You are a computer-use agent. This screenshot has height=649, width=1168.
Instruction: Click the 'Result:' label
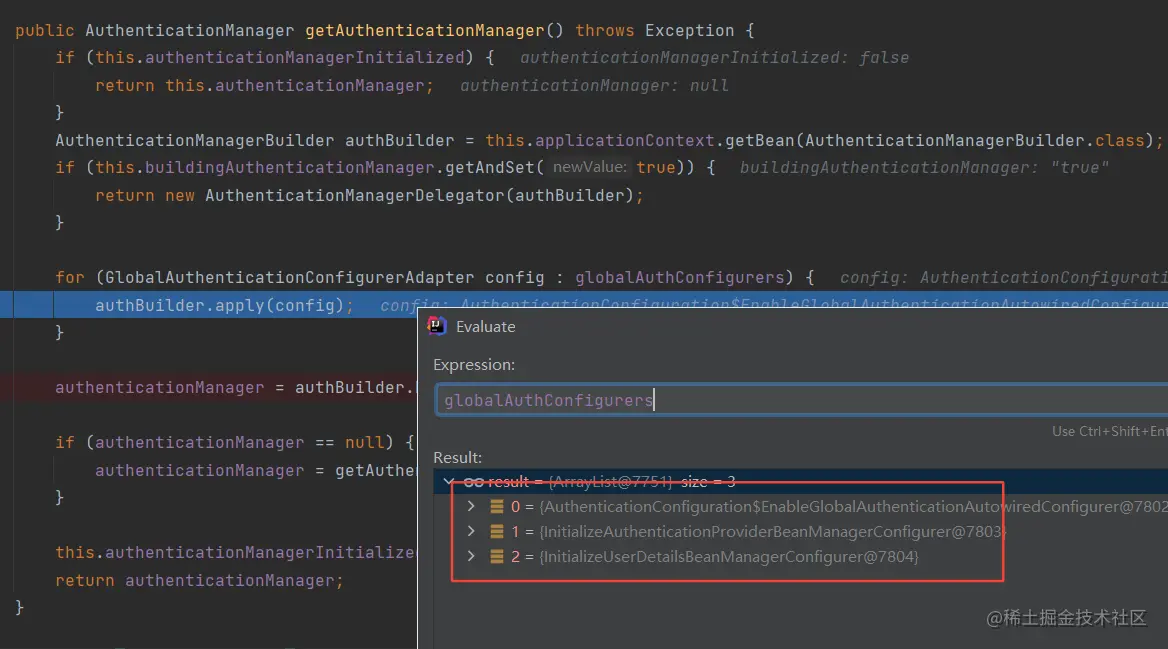click(457, 458)
